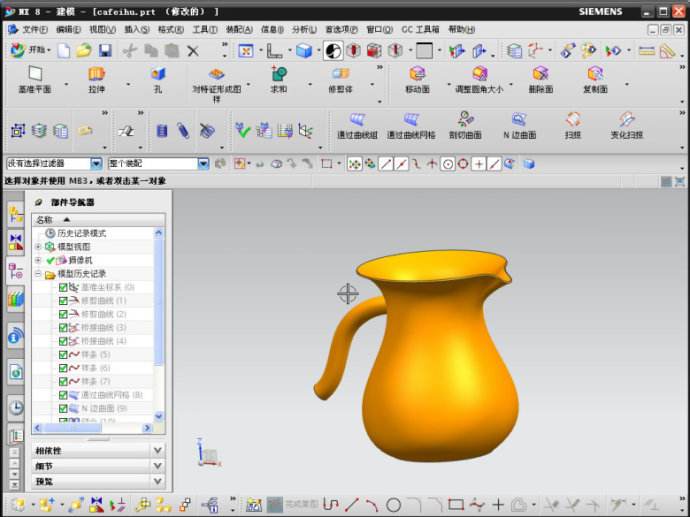Click the black and white sphere face analysis icon
690x517 pixels.
[333, 51]
